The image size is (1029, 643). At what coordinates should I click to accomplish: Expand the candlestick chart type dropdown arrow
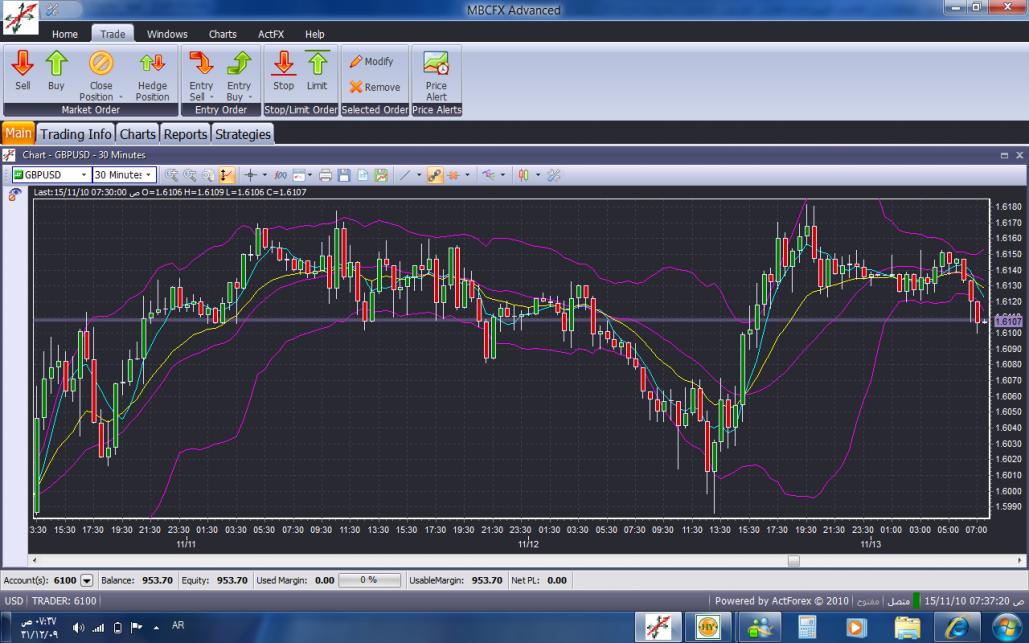pyautogui.click(x=537, y=175)
